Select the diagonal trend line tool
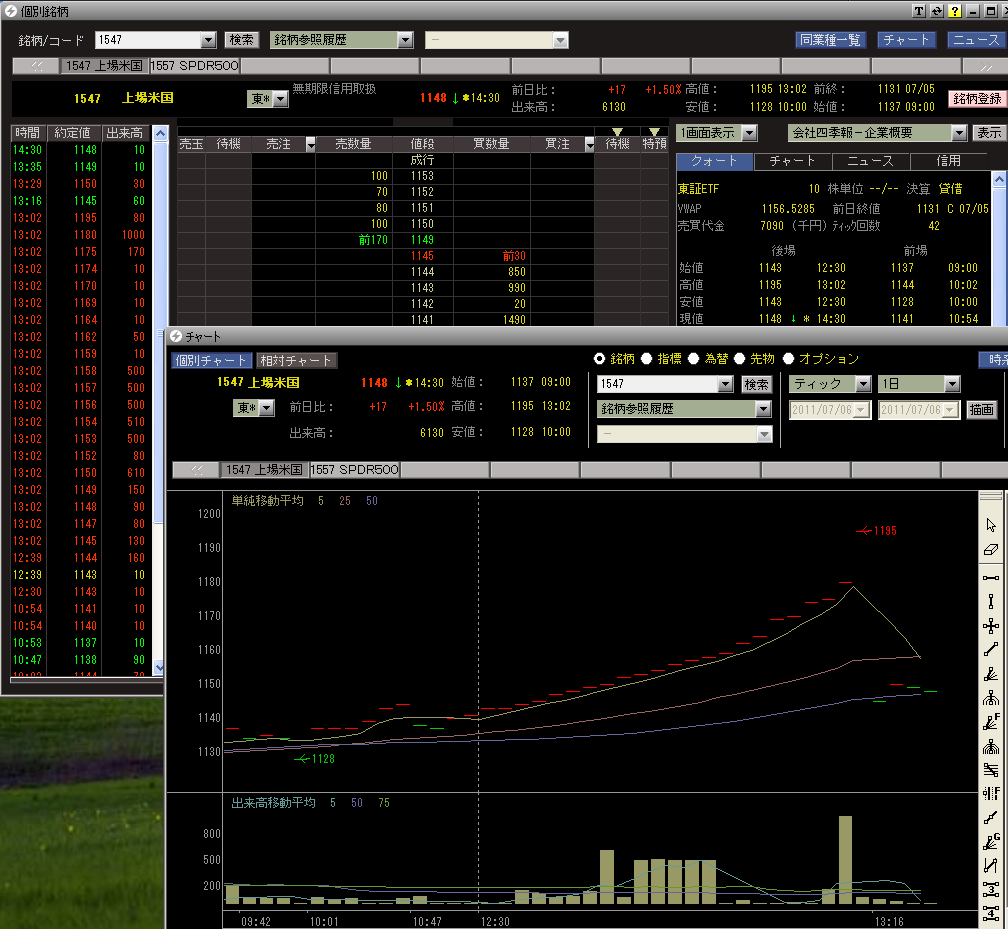Screen dimensions: 1008x929 tap(991, 650)
